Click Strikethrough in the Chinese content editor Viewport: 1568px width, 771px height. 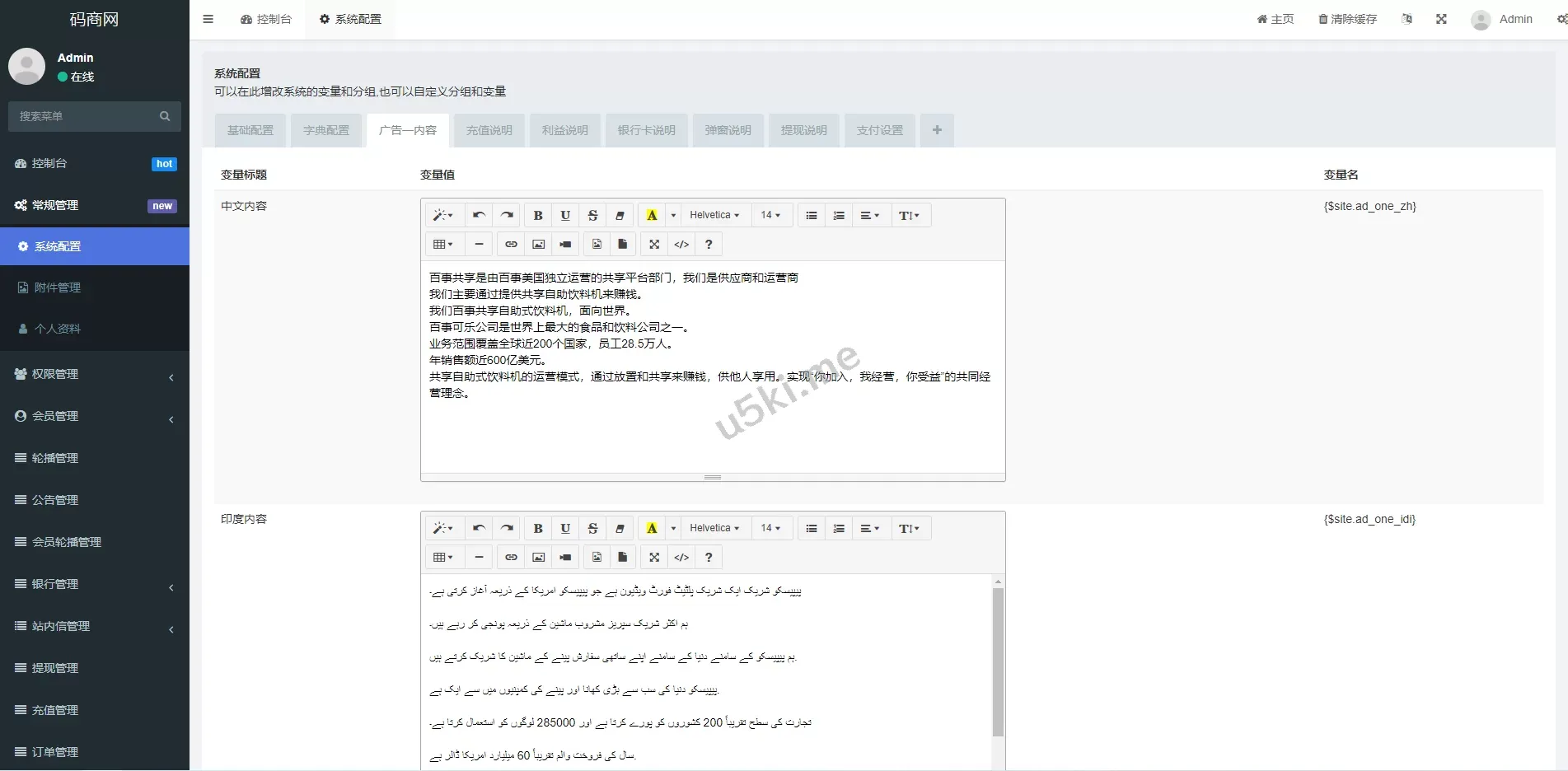coord(592,216)
